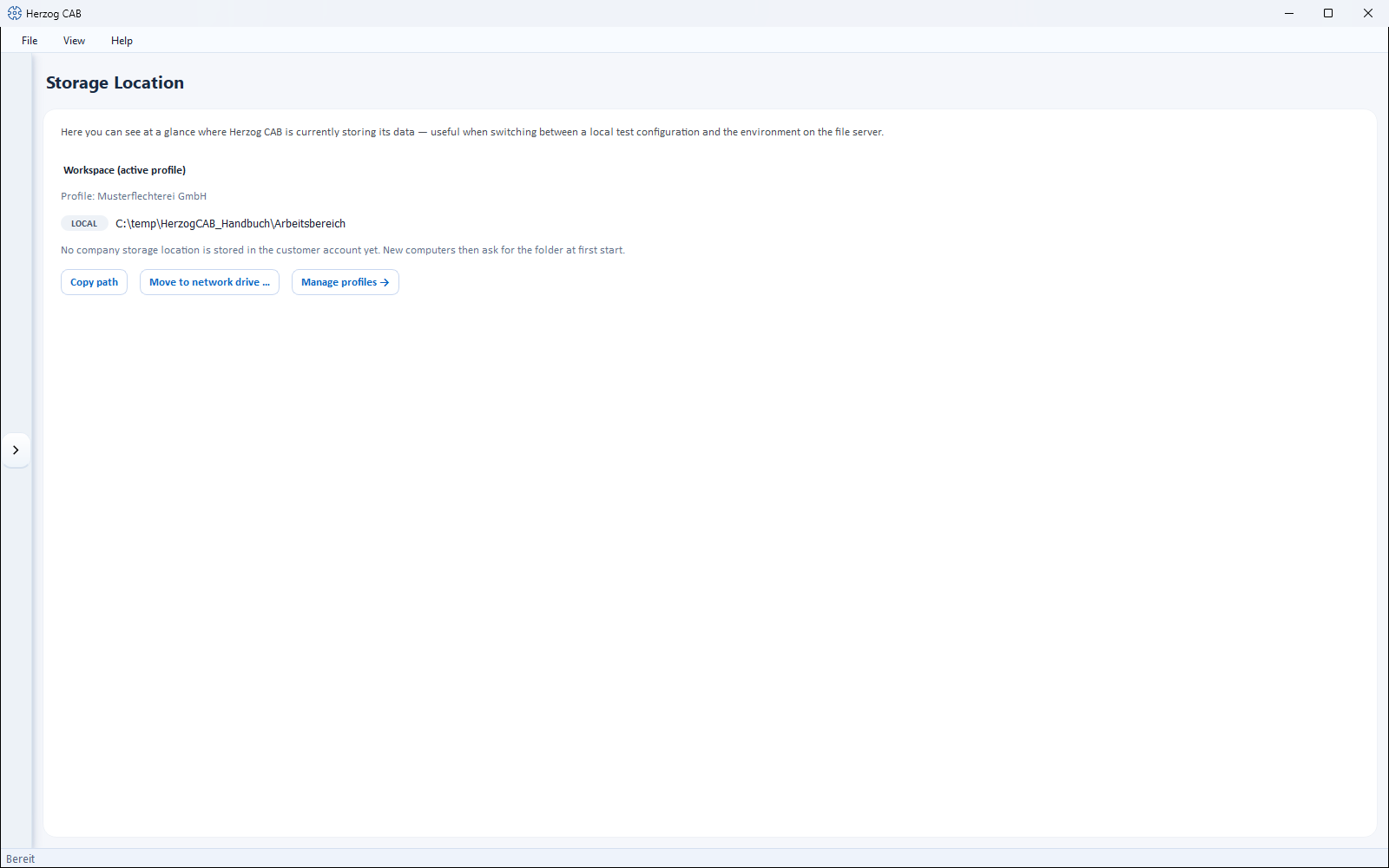Viewport: 1389px width, 868px height.
Task: Click the Copy path button
Action: pyautogui.click(x=94, y=282)
